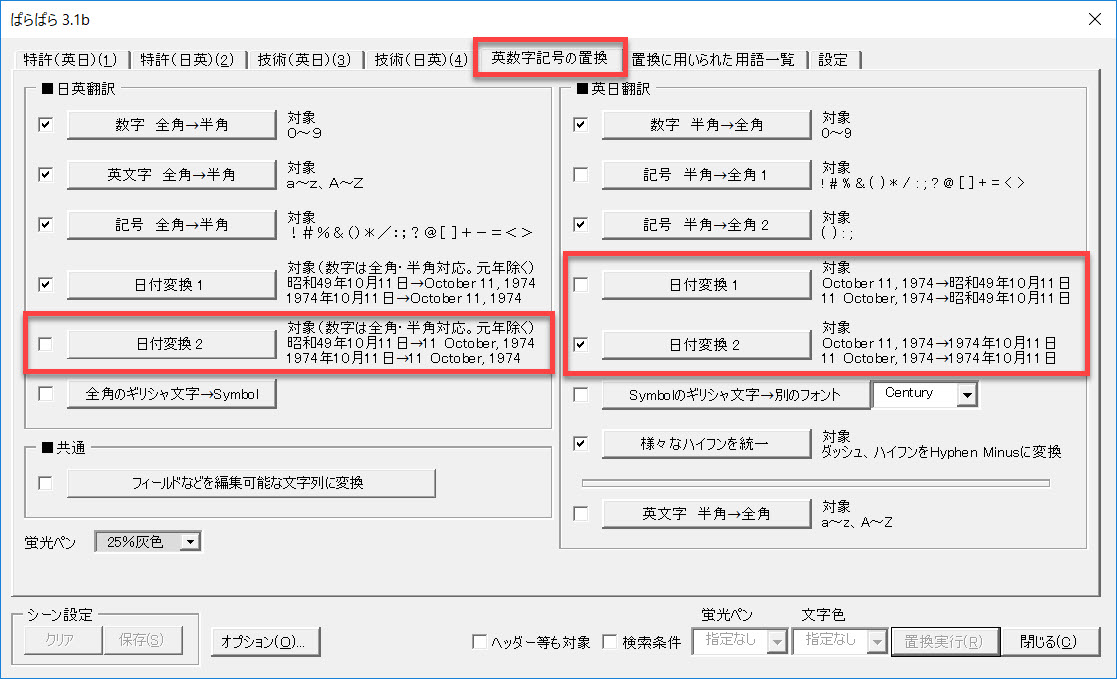
Task: Check the 記号 半角→全角 1 checkbox
Action: [x=581, y=175]
